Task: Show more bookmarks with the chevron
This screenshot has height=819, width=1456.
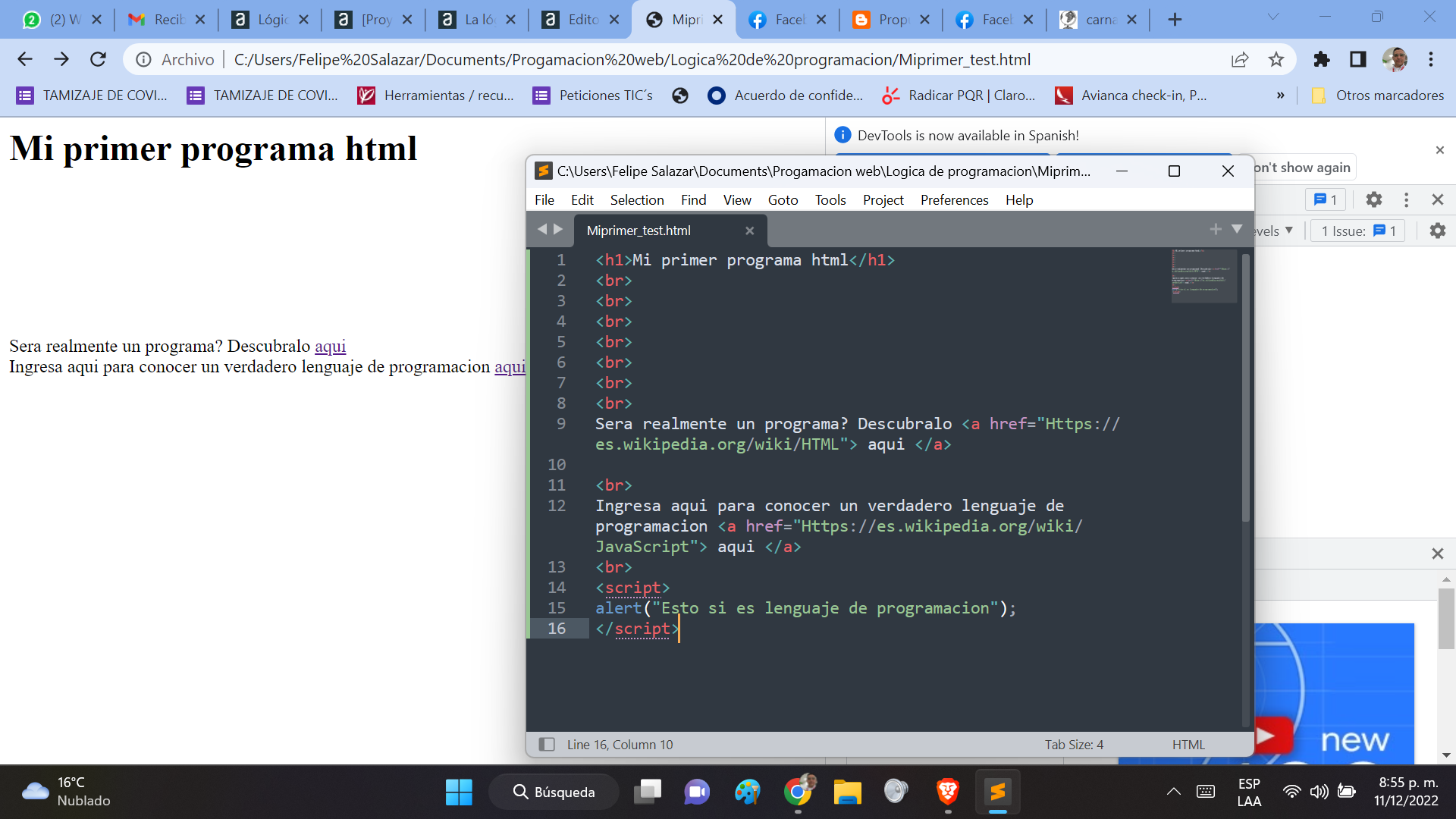Action: 1281,96
